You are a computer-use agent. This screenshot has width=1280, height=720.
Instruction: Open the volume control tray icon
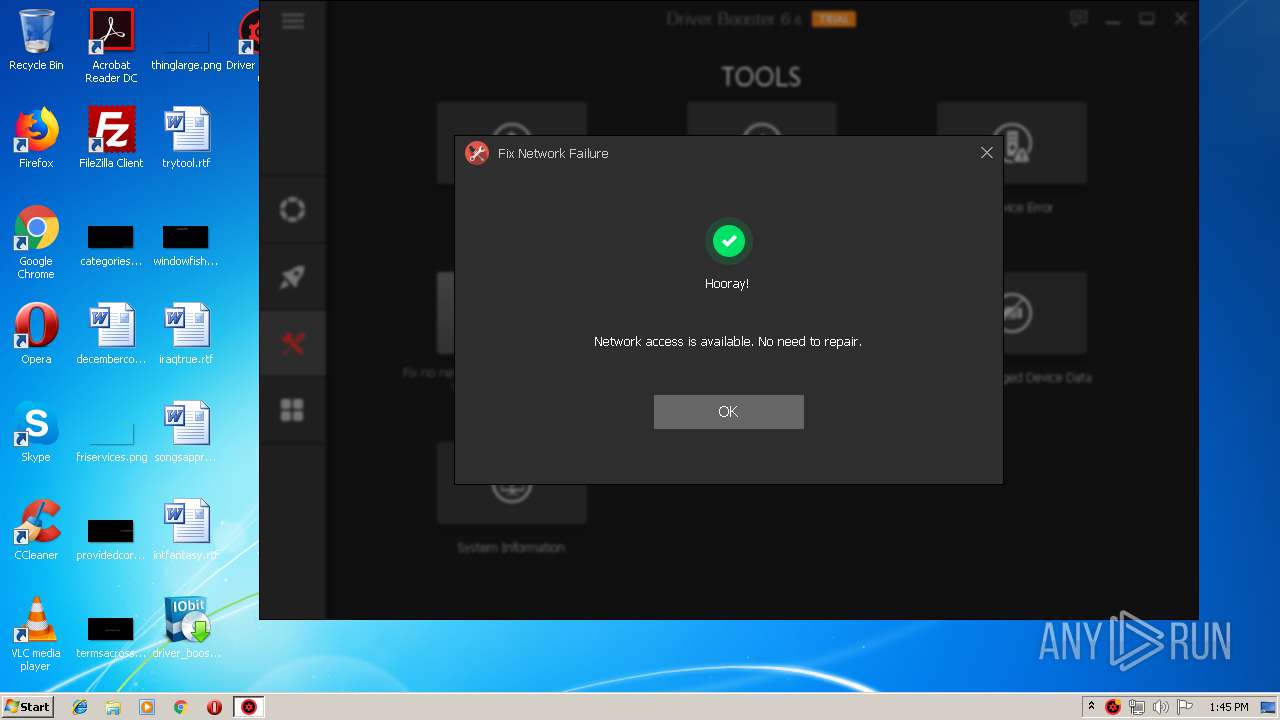(1161, 707)
